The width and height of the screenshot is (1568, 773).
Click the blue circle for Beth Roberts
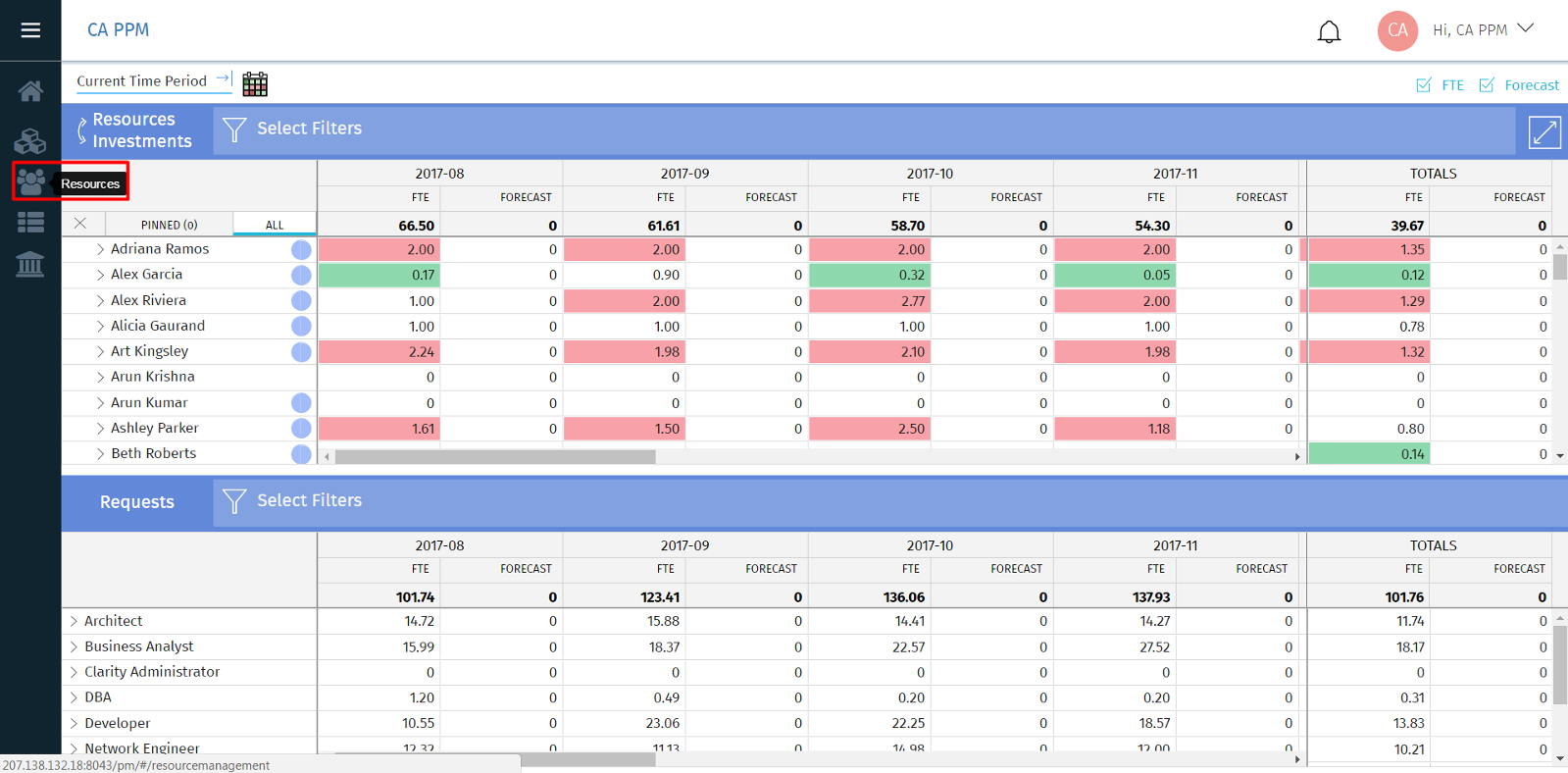[301, 454]
